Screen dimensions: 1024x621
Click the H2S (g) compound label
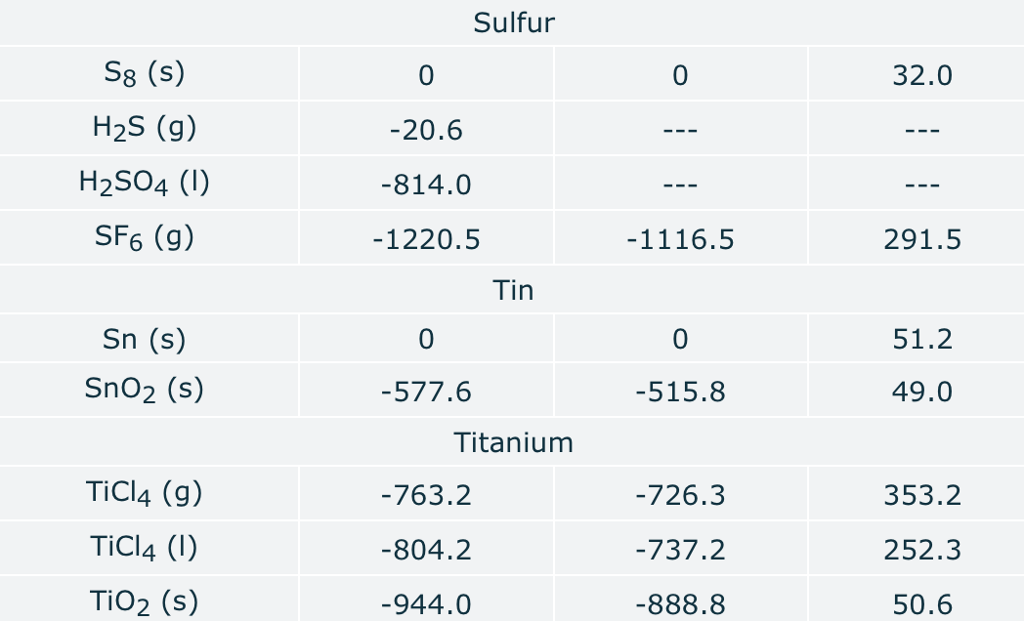[144, 129]
